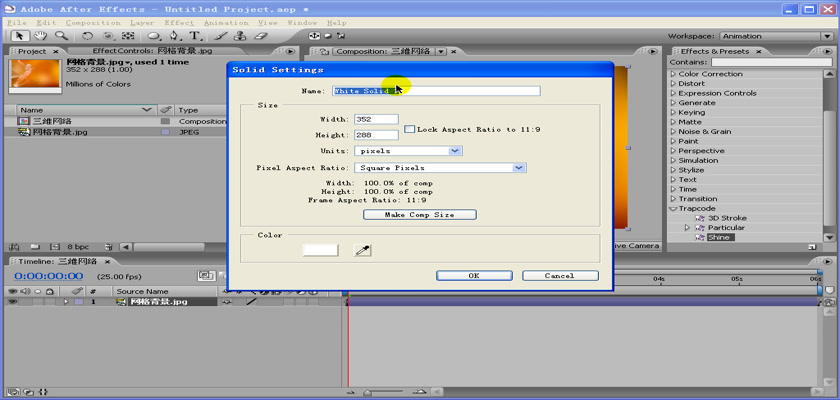This screenshot has height=400, width=840.
Task: Switch to the Project tab
Action: 32,51
